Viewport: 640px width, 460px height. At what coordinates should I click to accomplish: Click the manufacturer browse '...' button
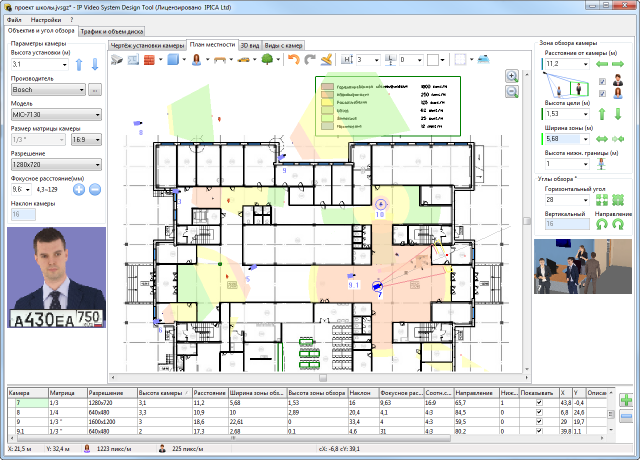95,90
